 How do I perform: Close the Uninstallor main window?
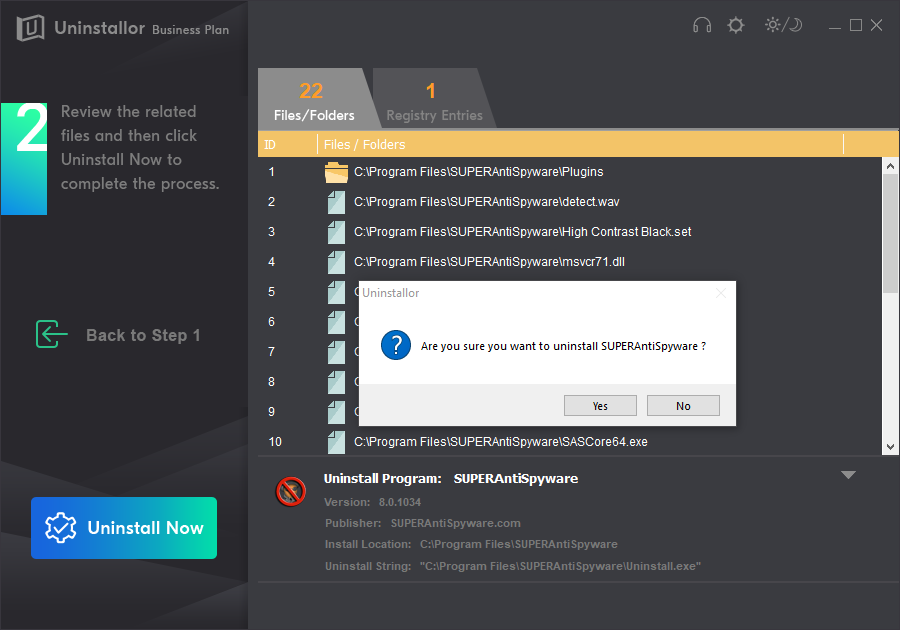click(x=876, y=25)
